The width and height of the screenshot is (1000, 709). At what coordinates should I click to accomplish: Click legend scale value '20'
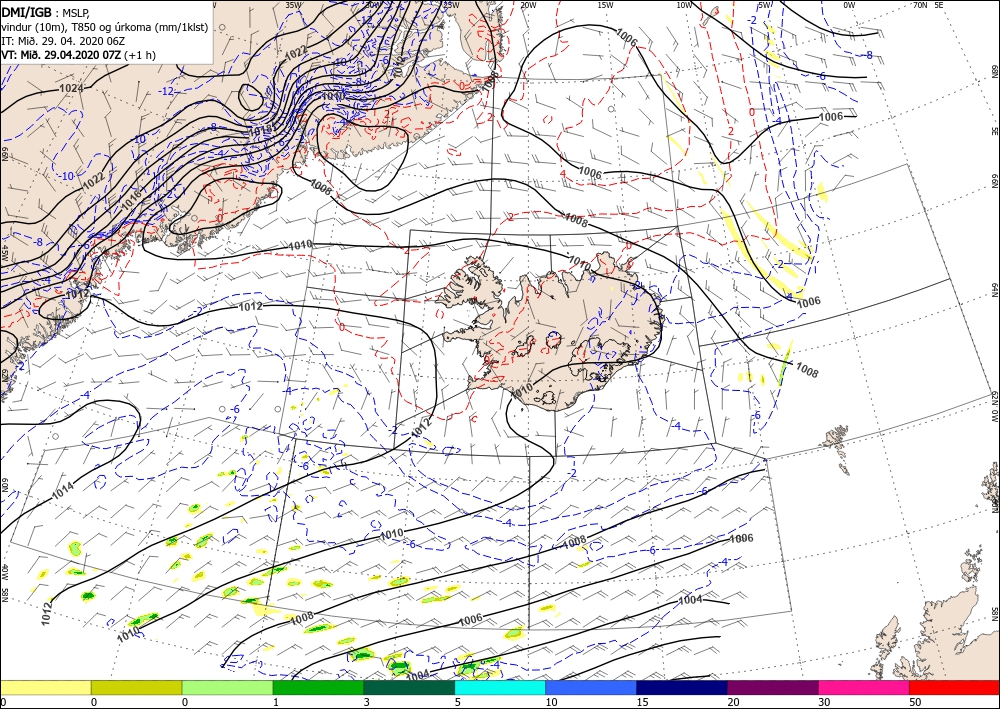(733, 702)
